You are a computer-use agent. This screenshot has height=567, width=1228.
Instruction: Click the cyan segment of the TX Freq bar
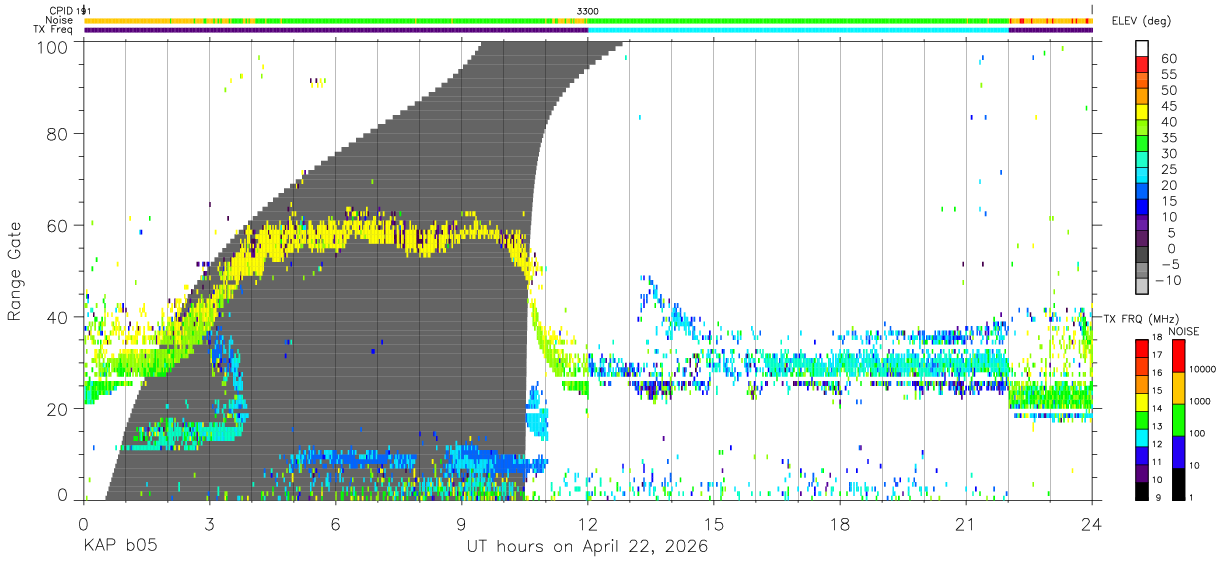click(x=798, y=30)
